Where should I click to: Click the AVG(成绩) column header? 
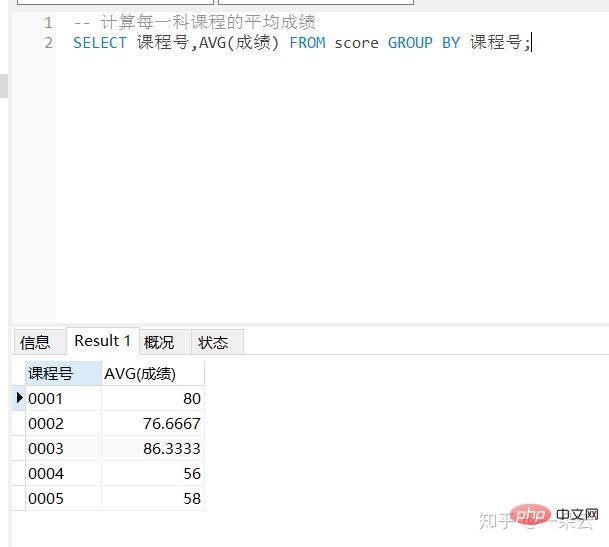[x=153, y=373]
